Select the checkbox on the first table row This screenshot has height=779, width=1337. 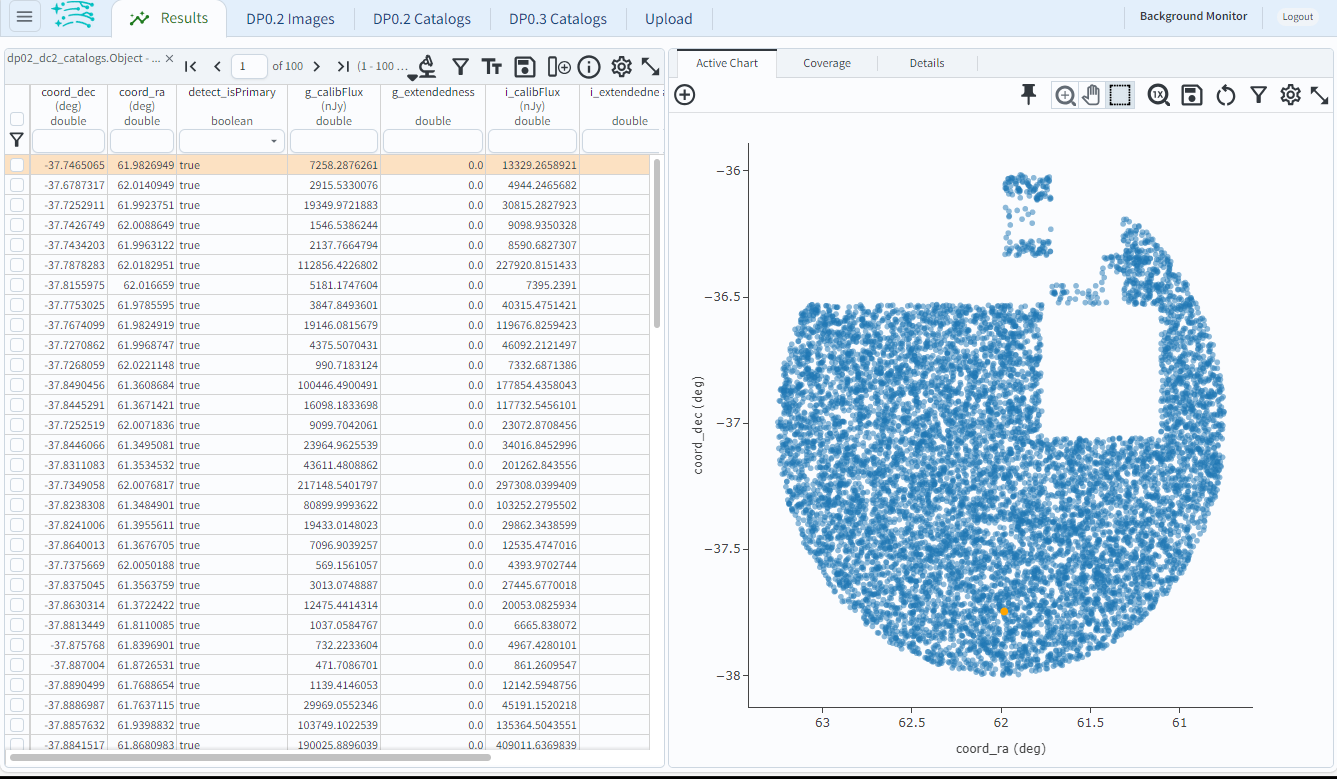coord(16,164)
